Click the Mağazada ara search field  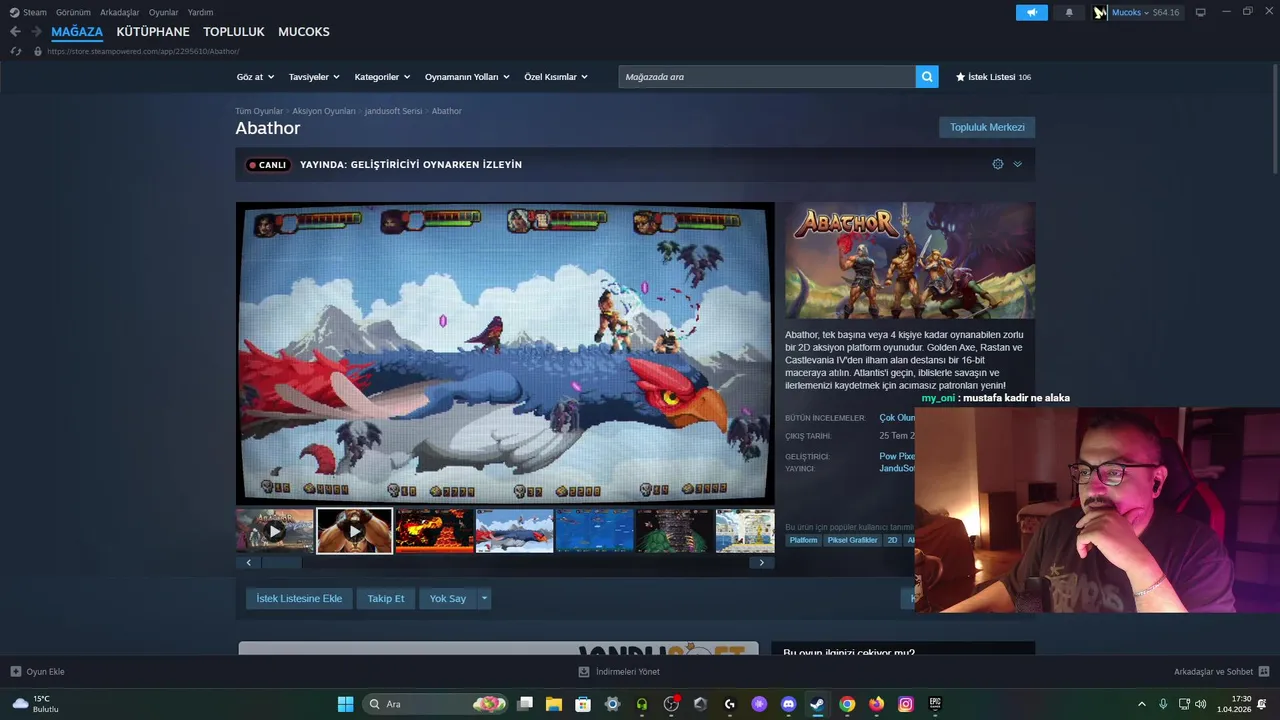(x=767, y=77)
